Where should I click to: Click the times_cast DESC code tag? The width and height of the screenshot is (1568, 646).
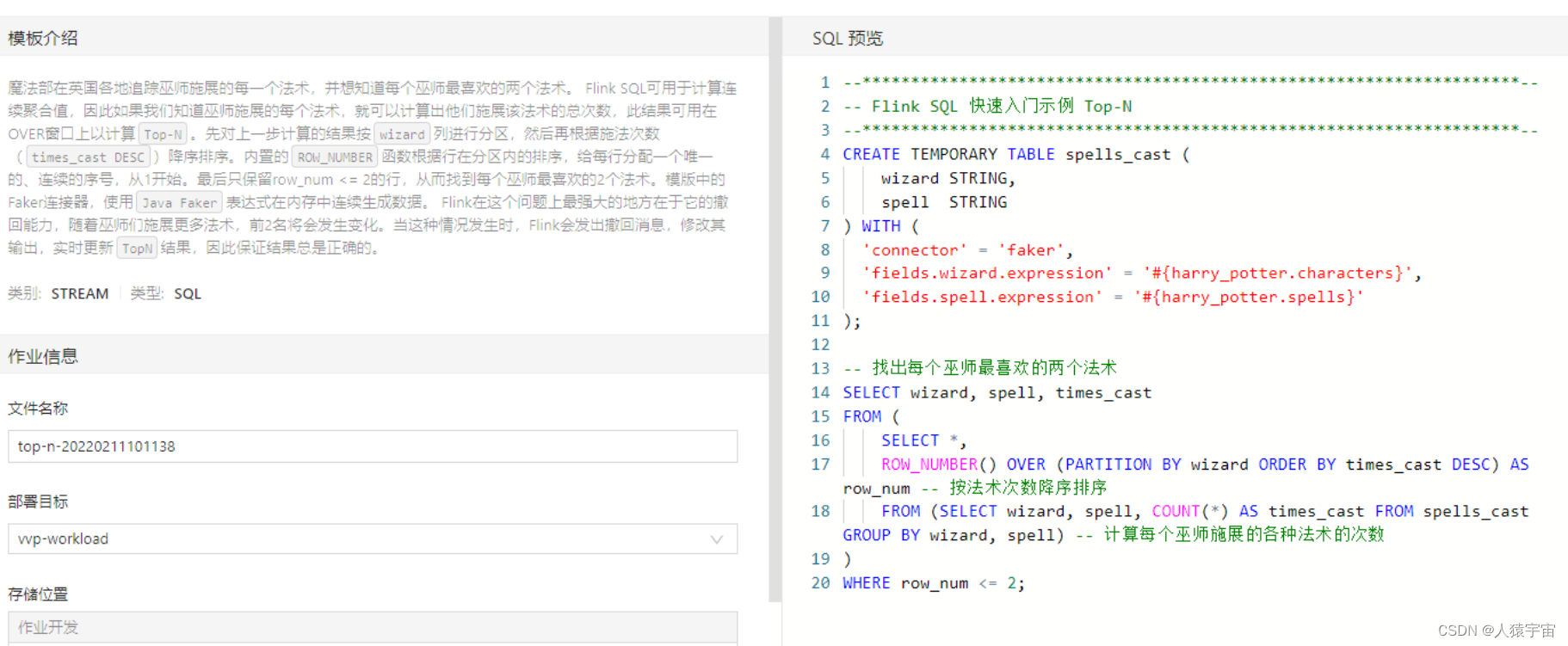89,157
